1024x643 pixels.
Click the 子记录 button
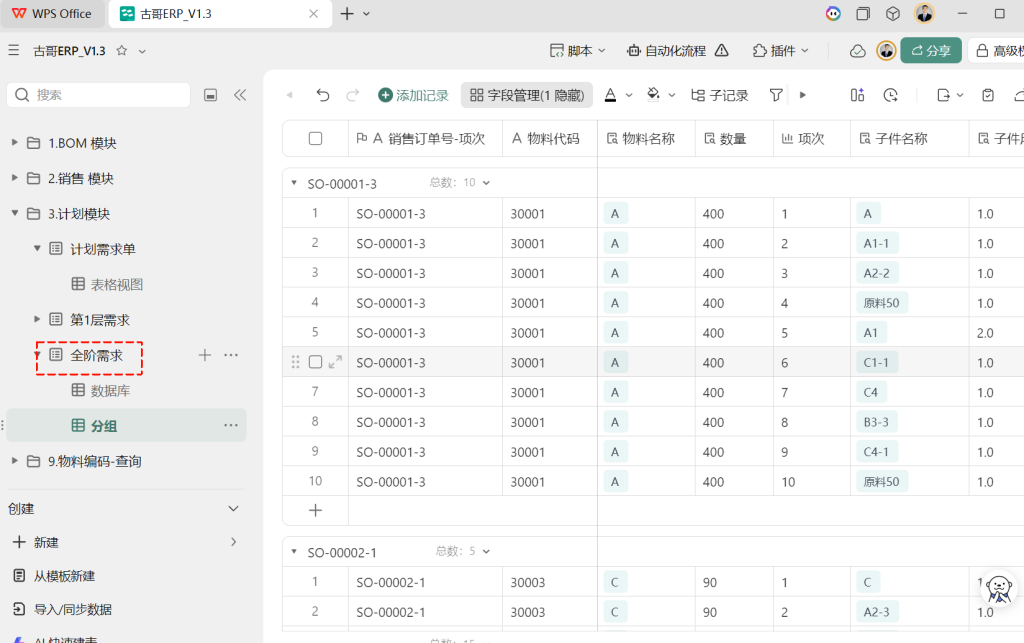[x=720, y=95]
